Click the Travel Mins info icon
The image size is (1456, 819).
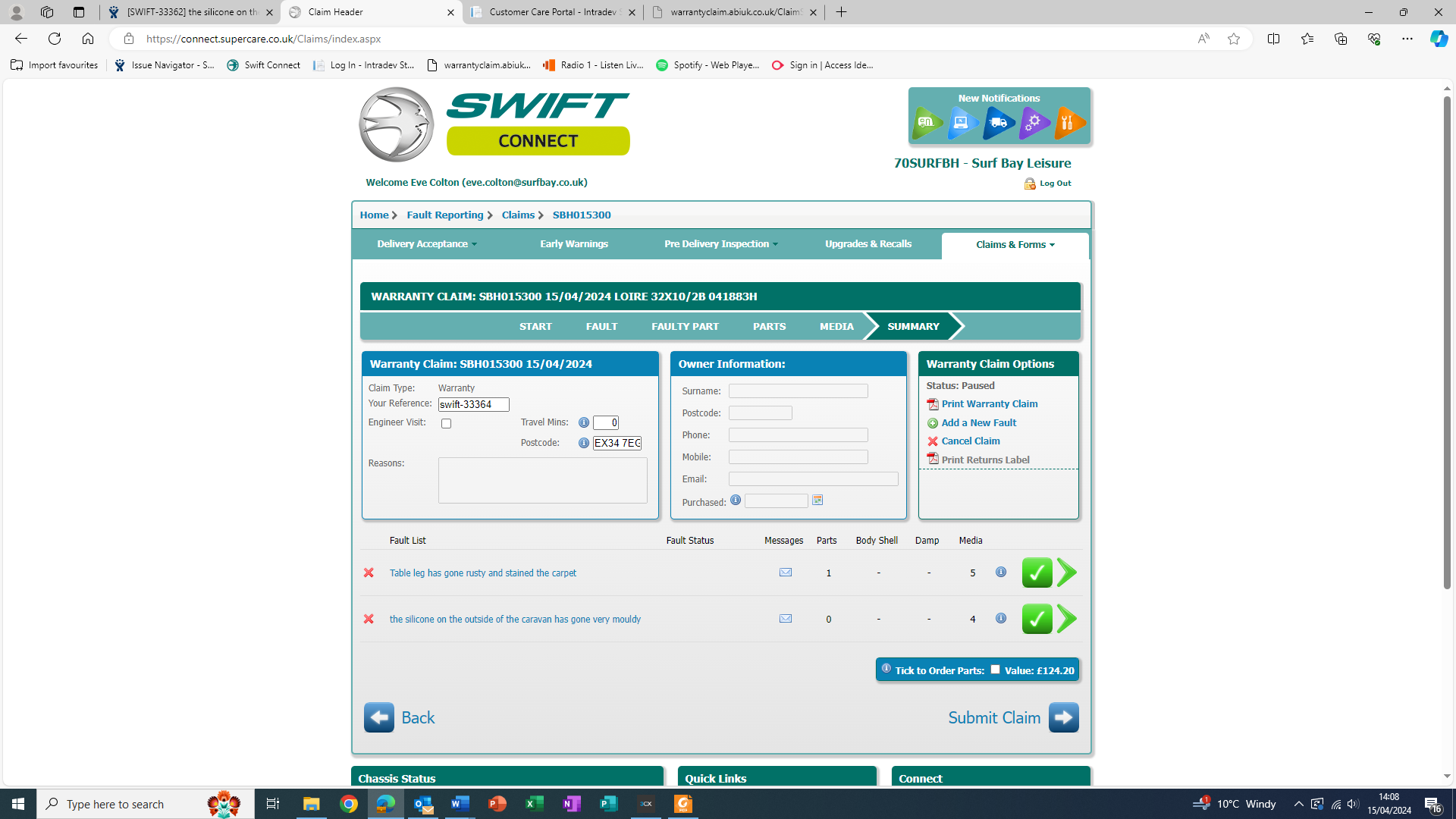point(584,422)
